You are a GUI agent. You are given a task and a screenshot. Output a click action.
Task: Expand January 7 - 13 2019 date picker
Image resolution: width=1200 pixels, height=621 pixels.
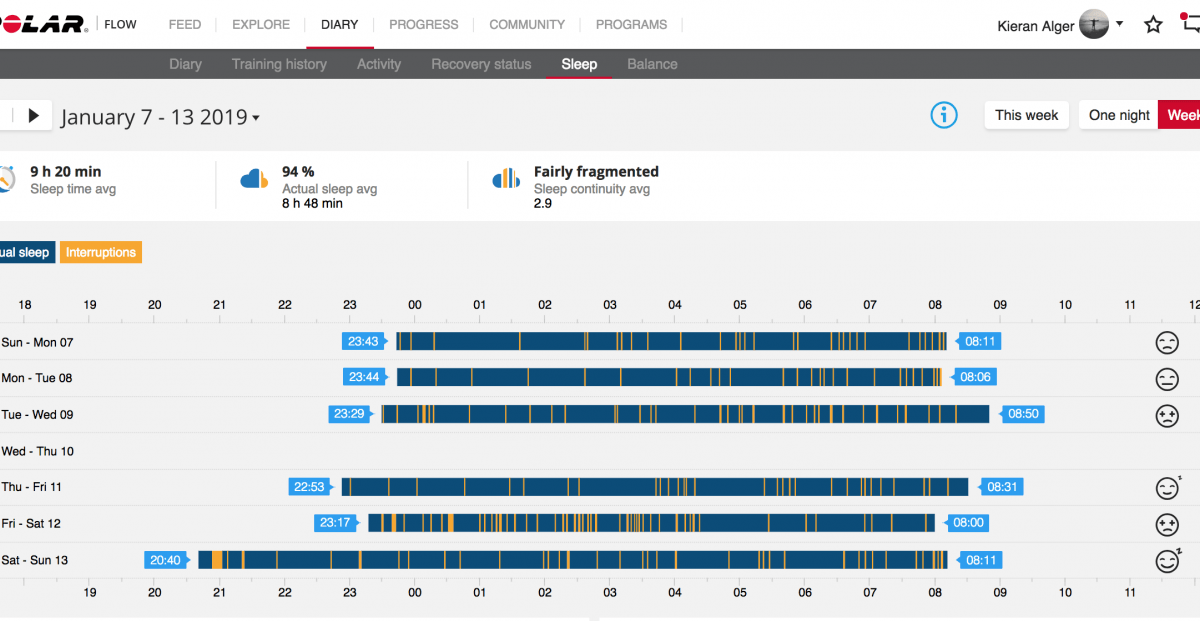[x=160, y=117]
